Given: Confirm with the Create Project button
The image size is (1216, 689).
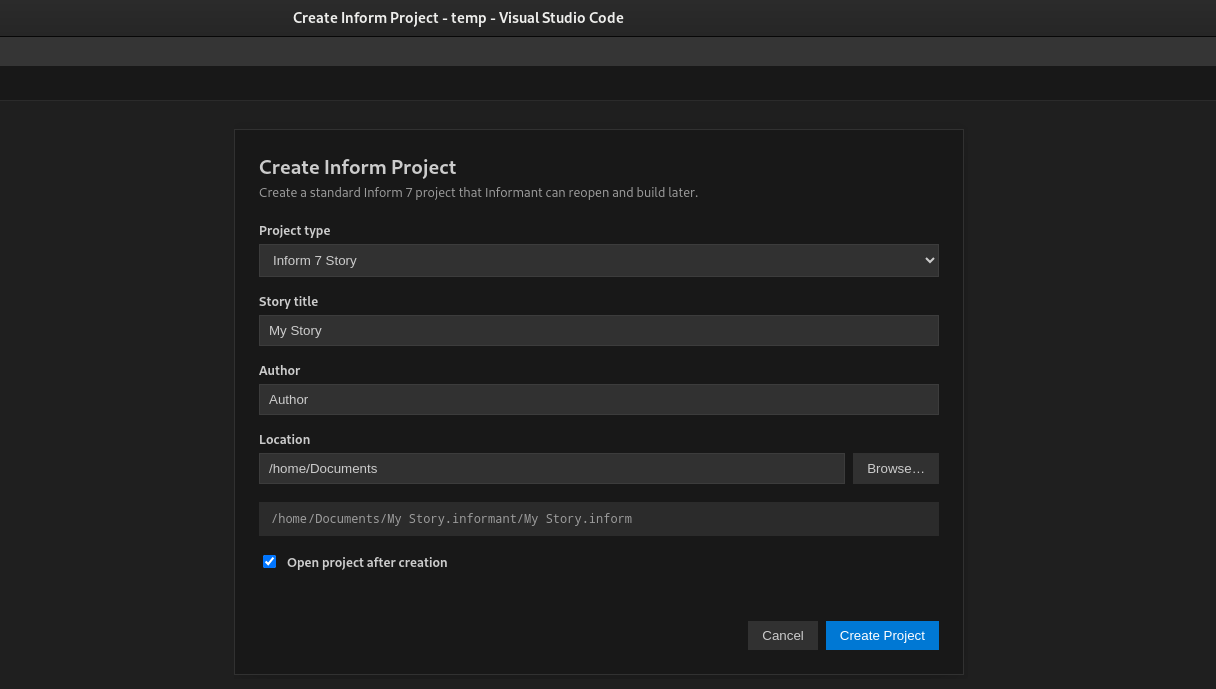Looking at the screenshot, I should coord(882,635).
